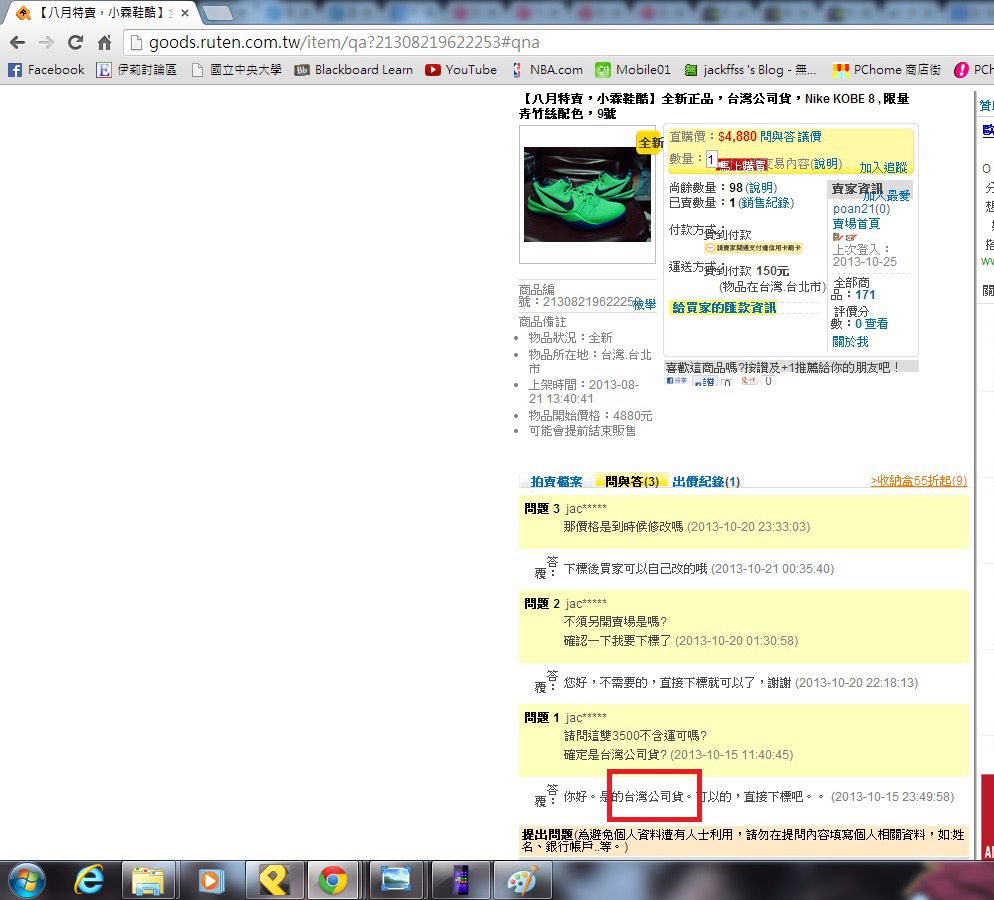This screenshot has height=900, width=994.
Task: Go to 賣場首頁 store home
Action: click(x=856, y=224)
